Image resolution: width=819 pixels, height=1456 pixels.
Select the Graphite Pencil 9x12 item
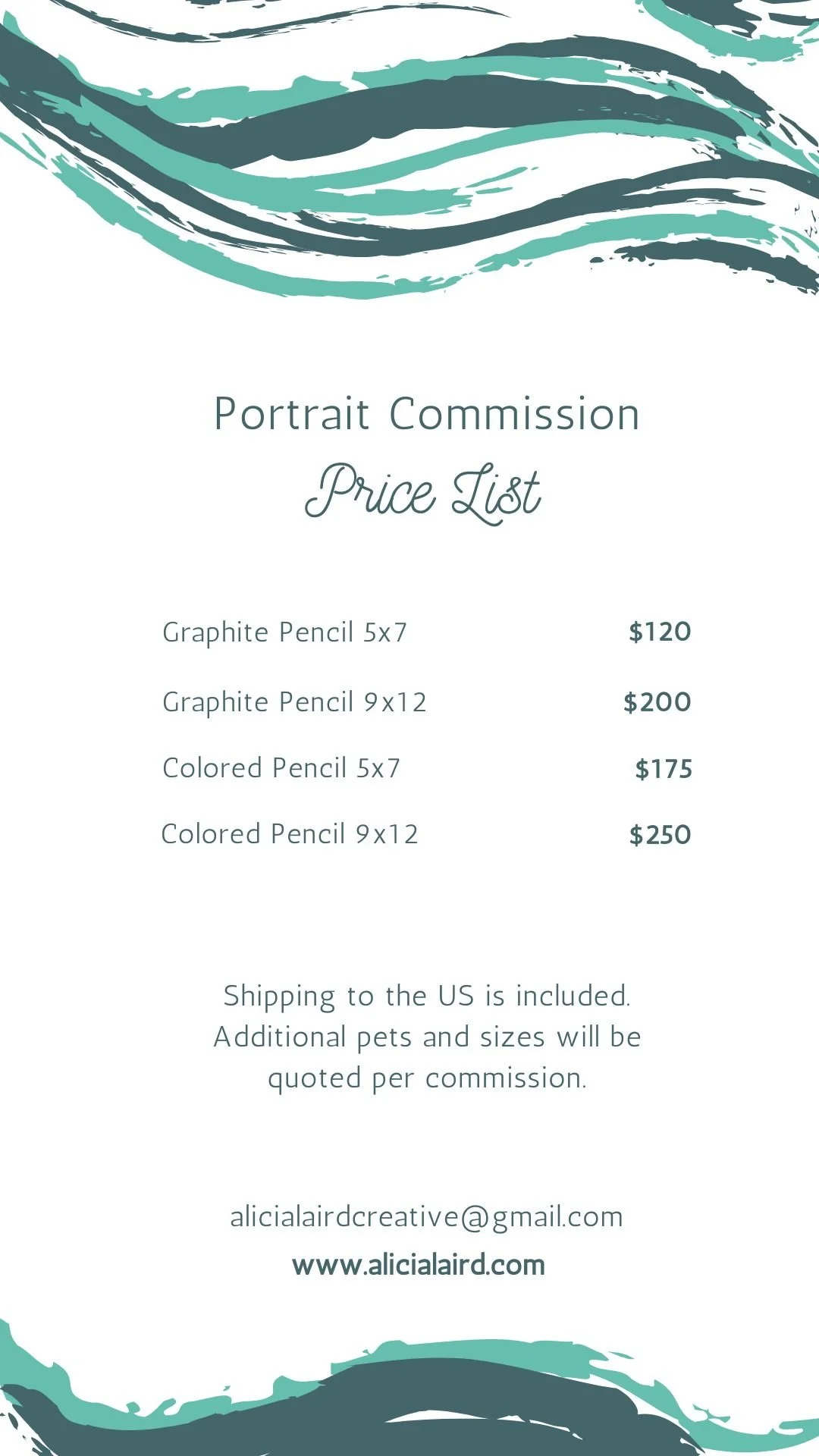[x=294, y=703]
